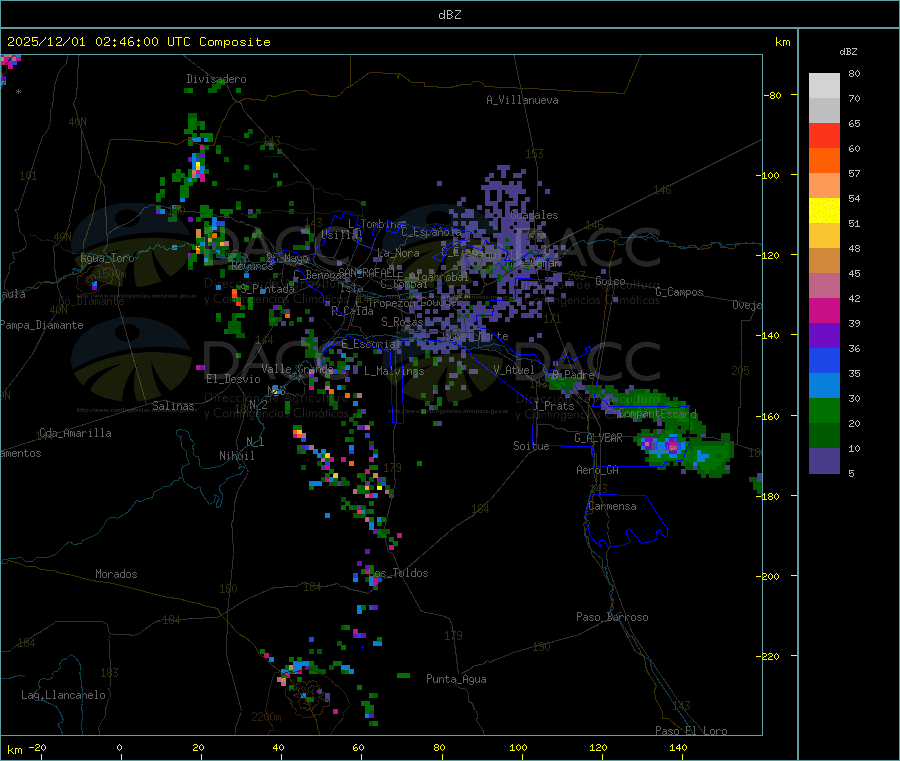The height and width of the screenshot is (761, 900).
Task: Click the La_Nora label
Action: [x=398, y=253]
